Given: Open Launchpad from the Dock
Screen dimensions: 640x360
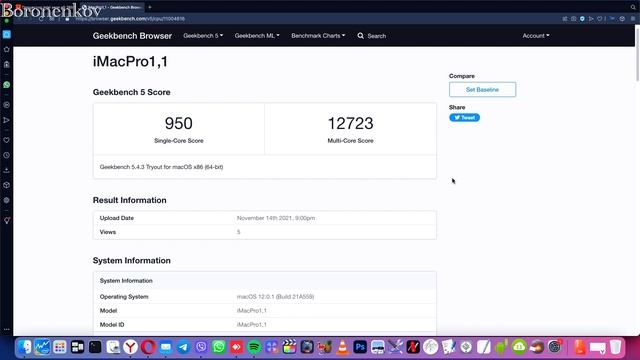Looking at the screenshot, I should (60, 347).
